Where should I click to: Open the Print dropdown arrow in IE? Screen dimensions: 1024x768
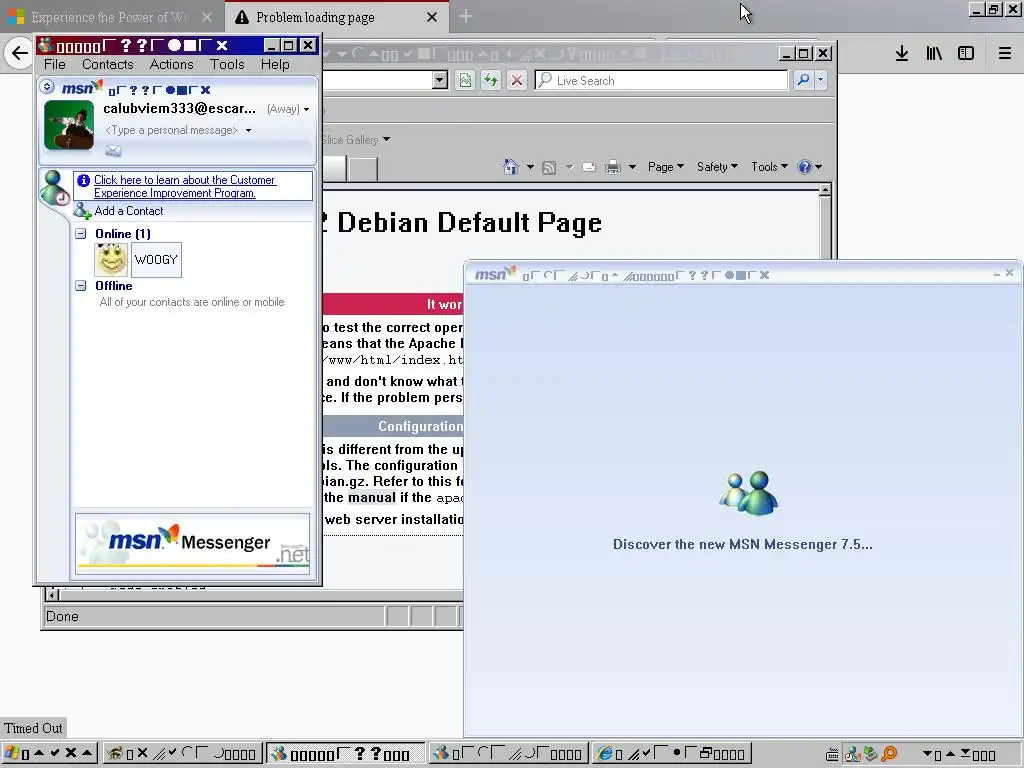point(632,167)
